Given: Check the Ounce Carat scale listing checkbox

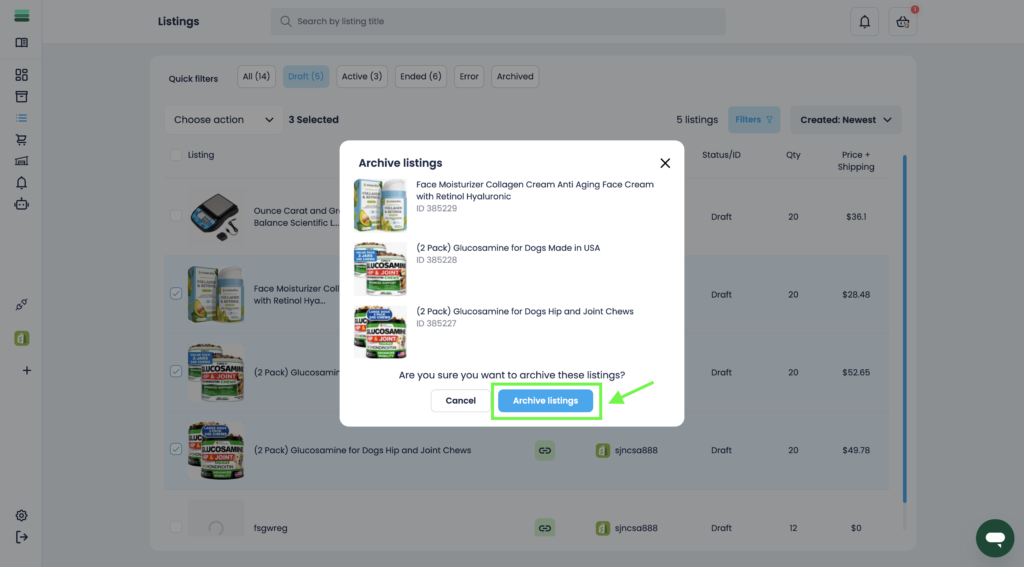Looking at the screenshot, I should pos(176,216).
